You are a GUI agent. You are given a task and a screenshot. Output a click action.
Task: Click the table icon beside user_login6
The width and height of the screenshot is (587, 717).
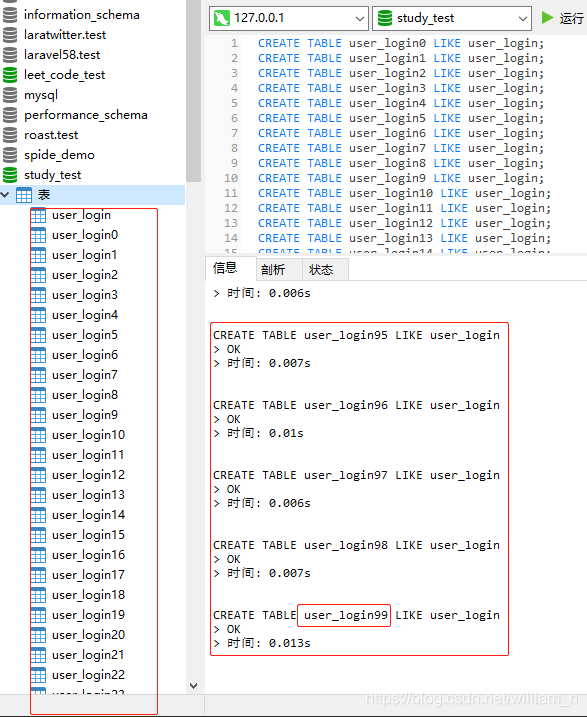[x=38, y=355]
